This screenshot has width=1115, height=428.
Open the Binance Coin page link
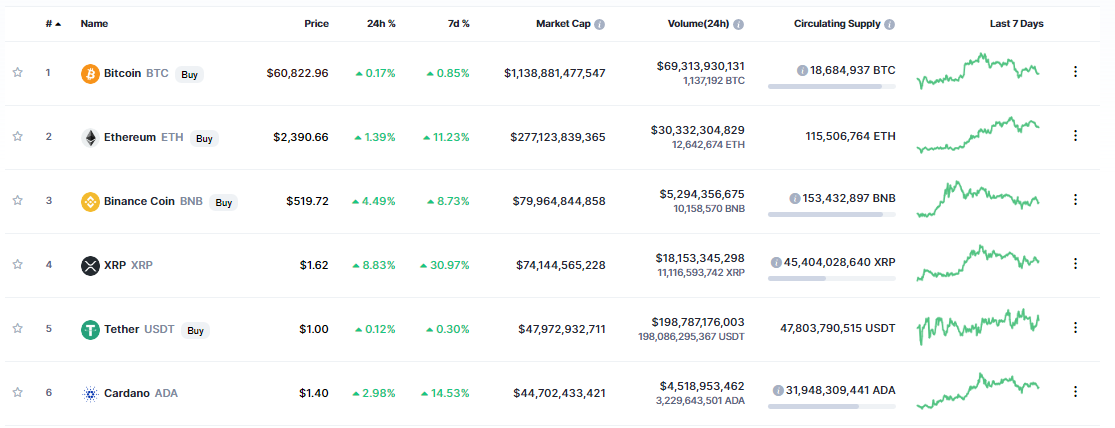pos(139,201)
